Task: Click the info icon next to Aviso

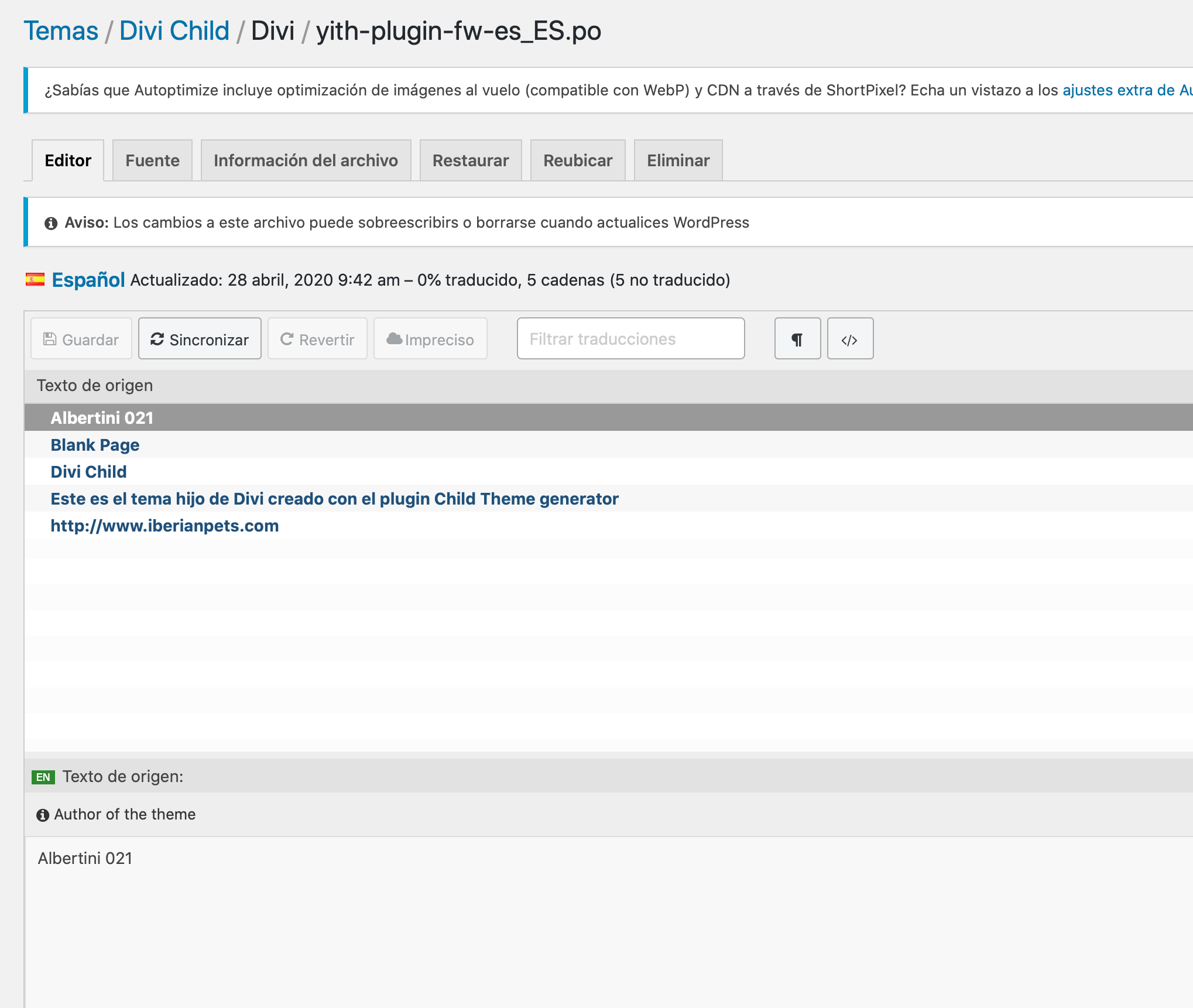Action: (x=51, y=223)
